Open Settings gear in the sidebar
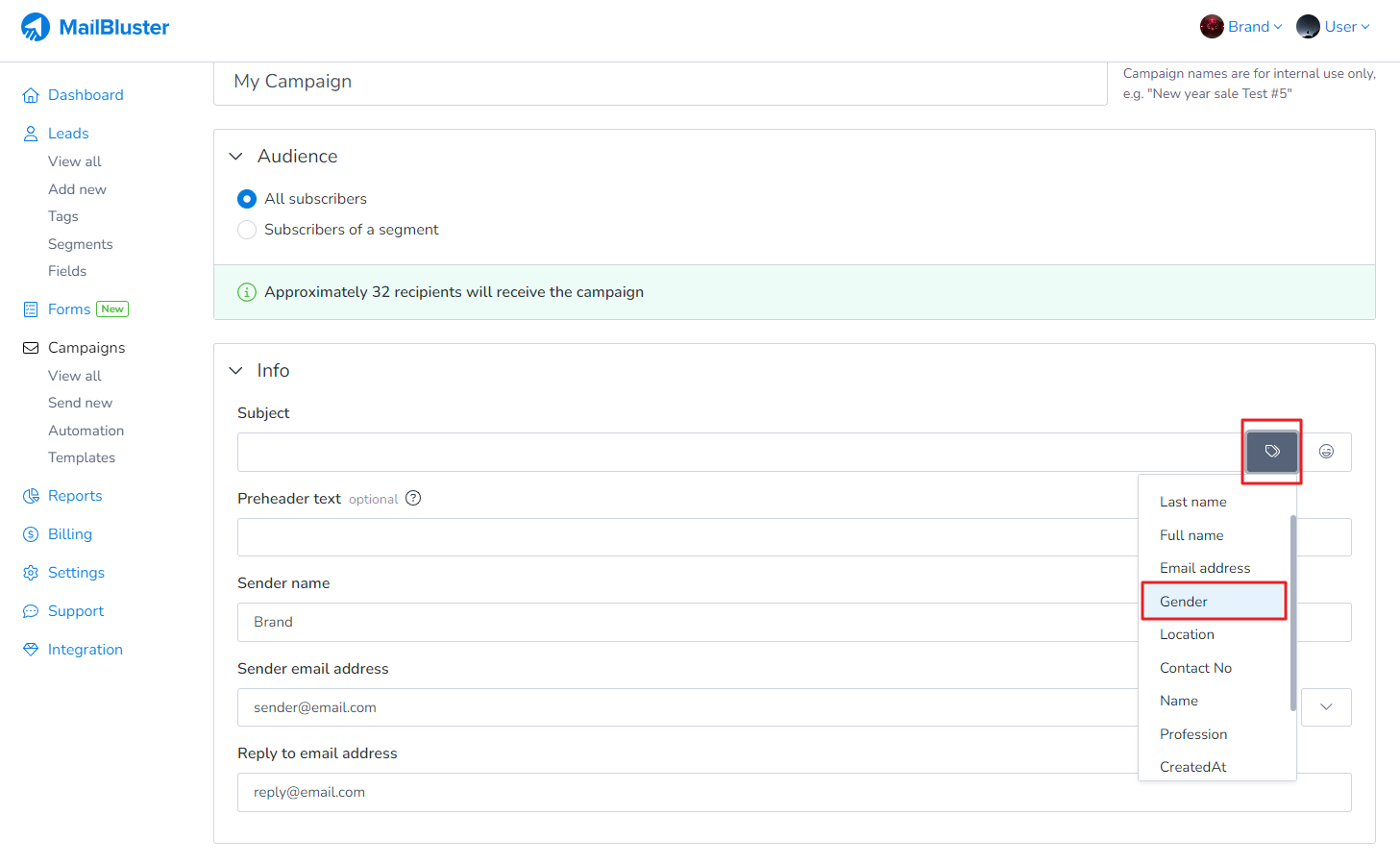 tap(75, 573)
